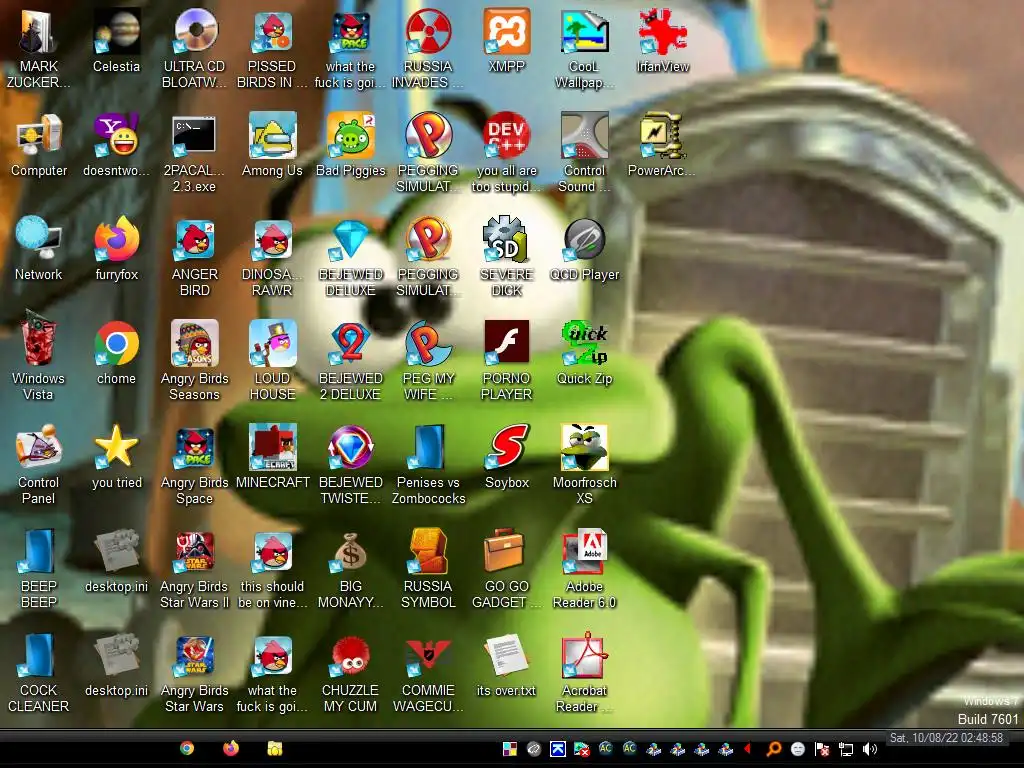The image size is (1024, 768).
Task: Launch the BEJEWED 2 DELUXE shortcut
Action: coord(350,360)
